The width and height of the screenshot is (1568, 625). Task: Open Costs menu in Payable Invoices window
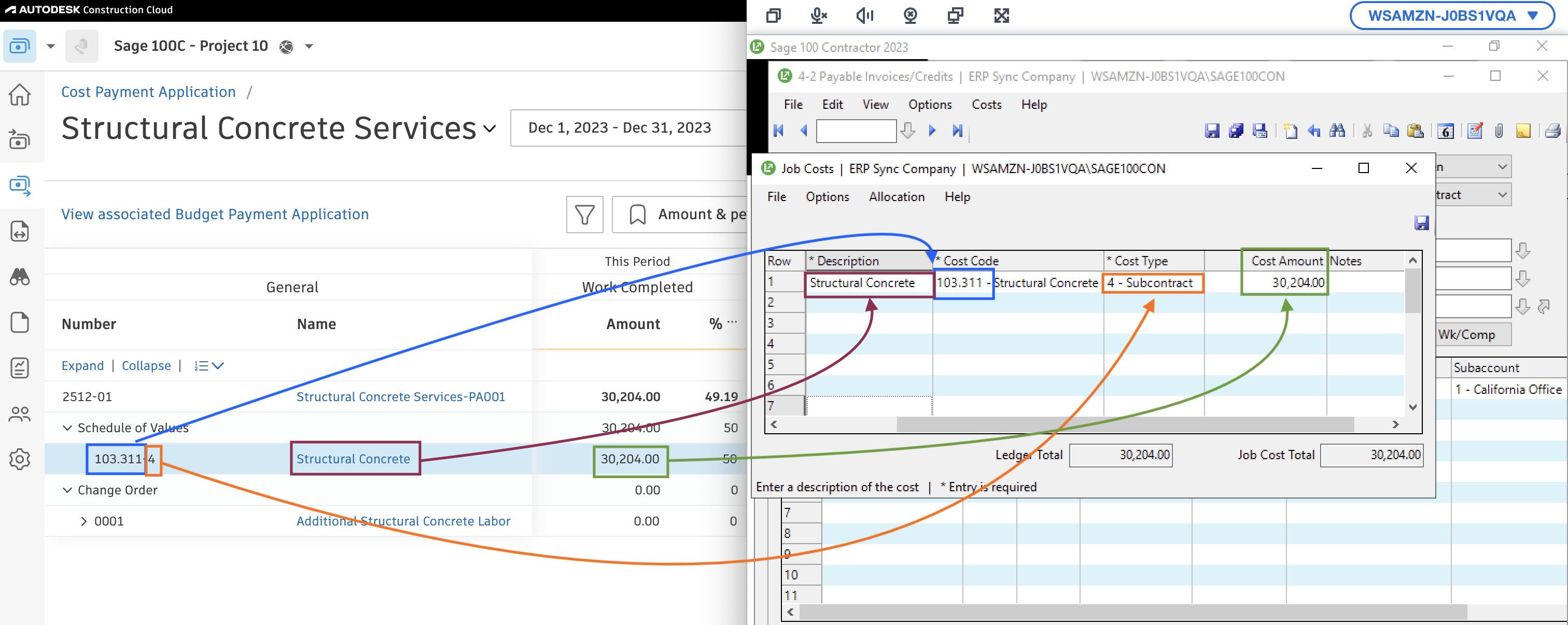click(x=986, y=105)
